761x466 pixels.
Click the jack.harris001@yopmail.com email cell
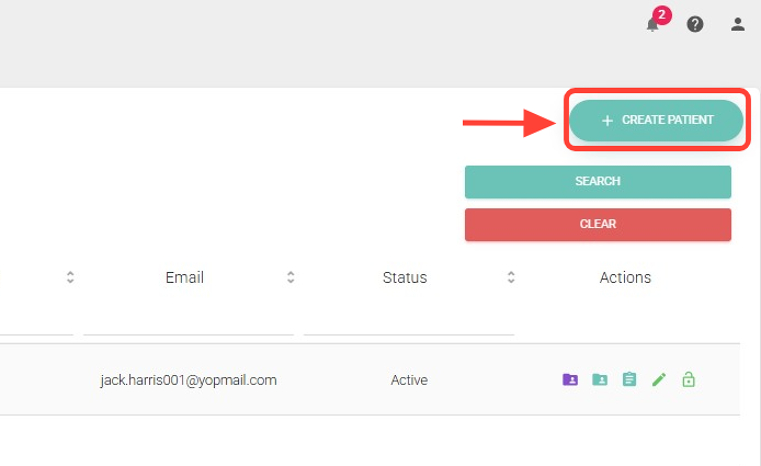point(188,380)
